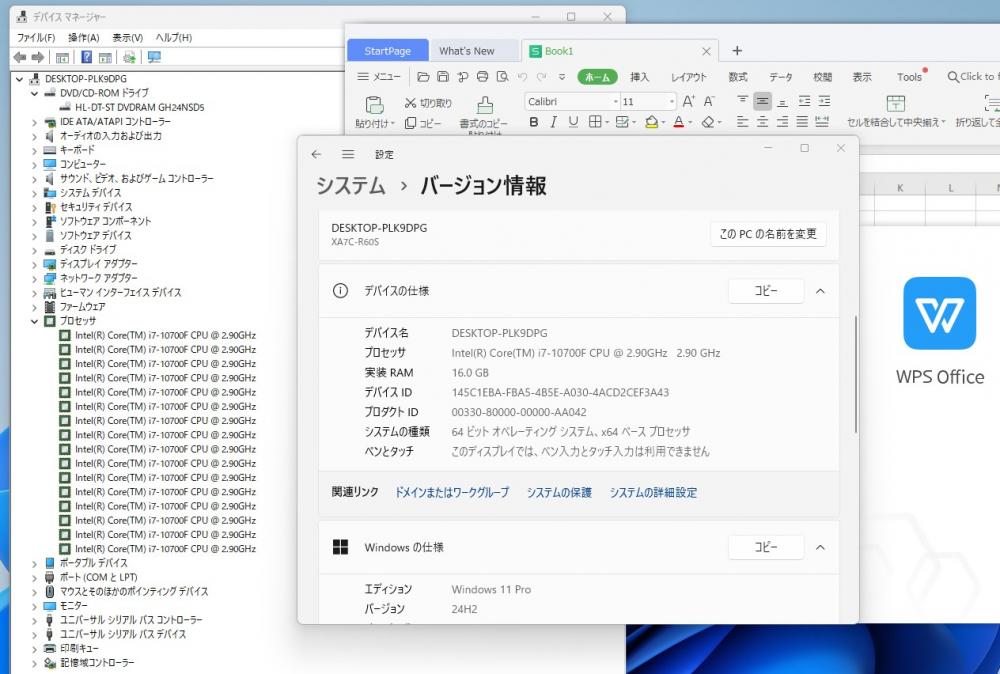Open ファイル(F) menu in Device Manager
This screenshot has height=674, width=1000.
coord(36,38)
